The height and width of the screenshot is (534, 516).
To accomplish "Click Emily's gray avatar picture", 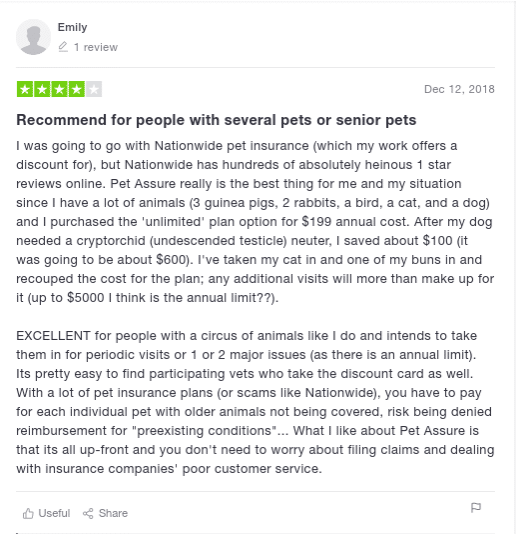I will (33, 37).
